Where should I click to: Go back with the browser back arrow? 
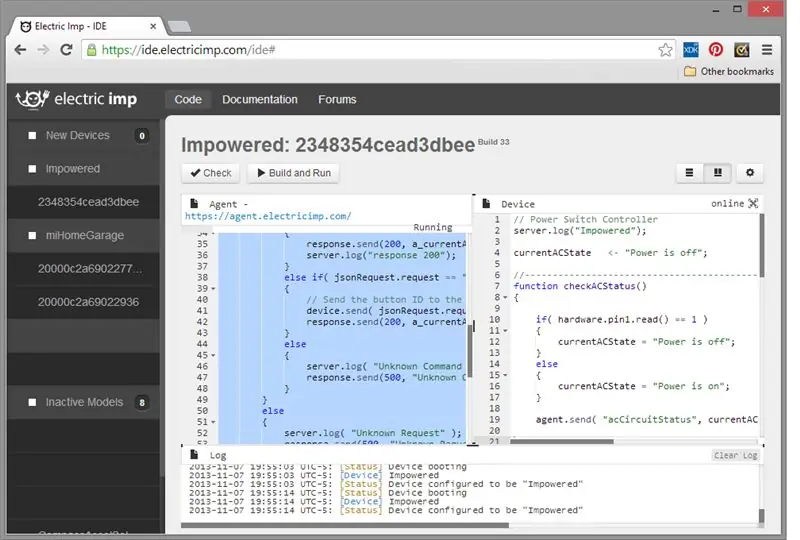pos(20,50)
